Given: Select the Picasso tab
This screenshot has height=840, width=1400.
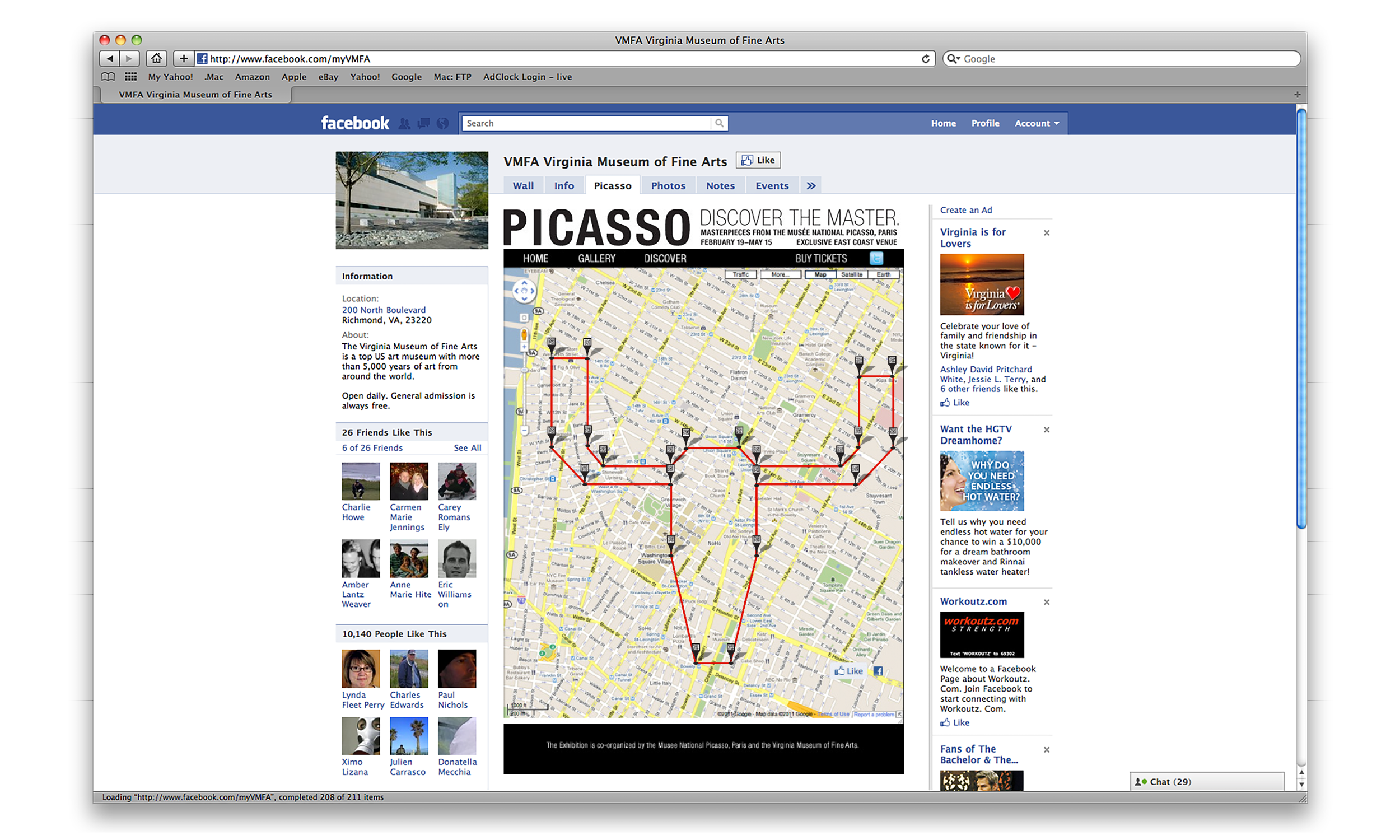Looking at the screenshot, I should point(612,186).
